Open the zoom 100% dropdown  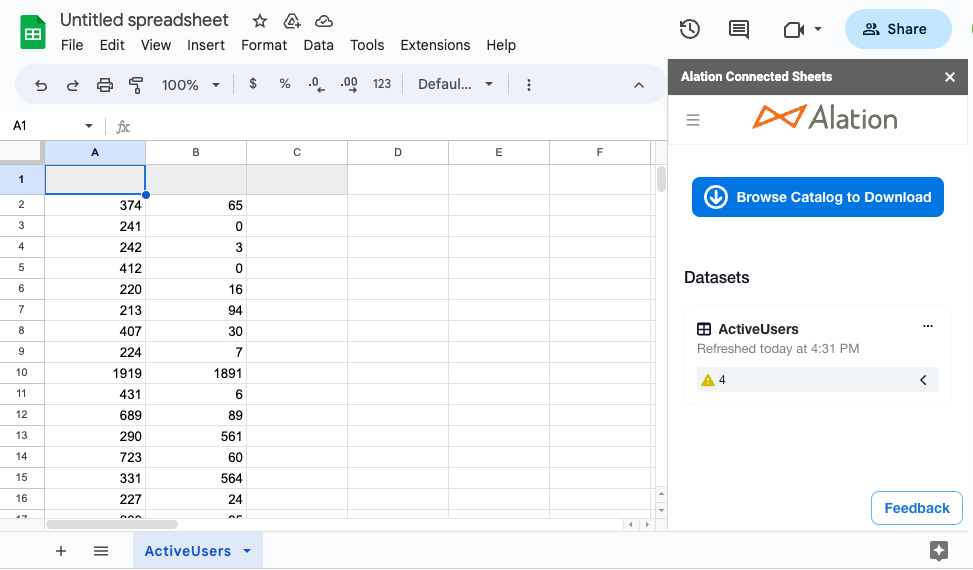click(x=191, y=85)
